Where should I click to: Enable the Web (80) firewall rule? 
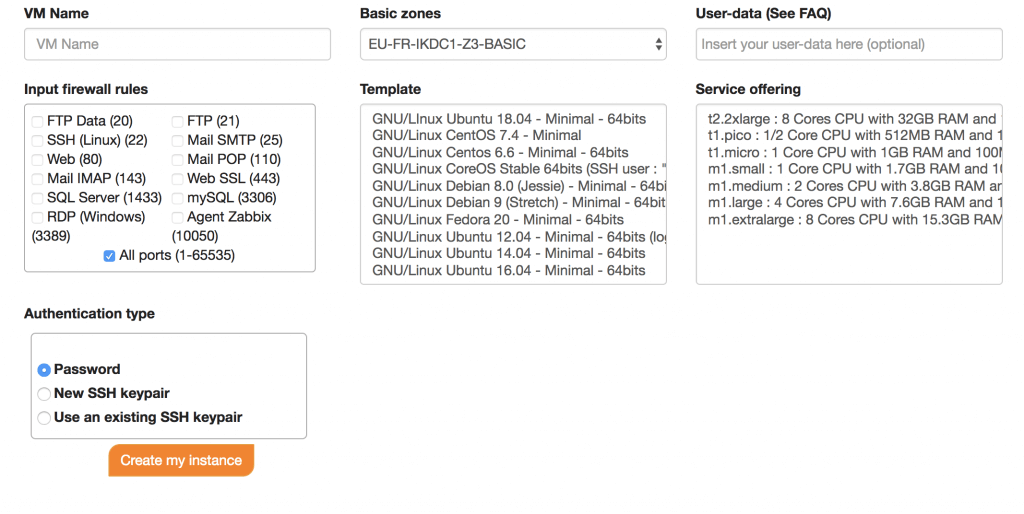click(x=38, y=160)
